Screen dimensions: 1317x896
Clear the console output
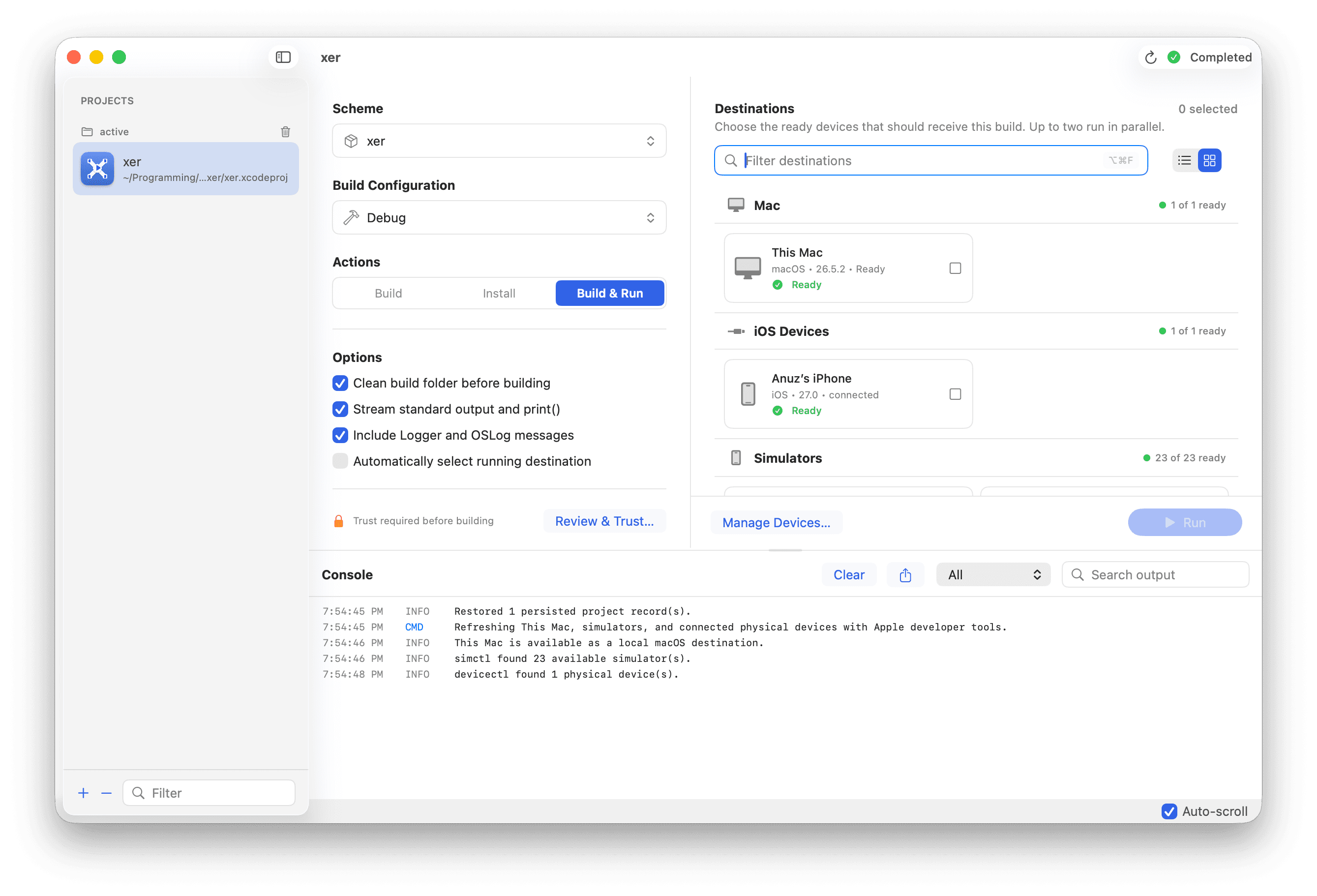[848, 575]
